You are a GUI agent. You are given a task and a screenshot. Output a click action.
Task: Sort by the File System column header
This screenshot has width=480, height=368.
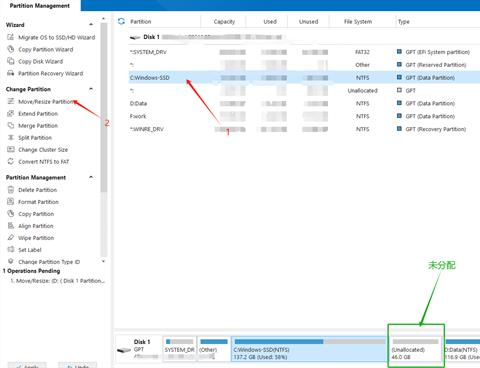click(358, 22)
